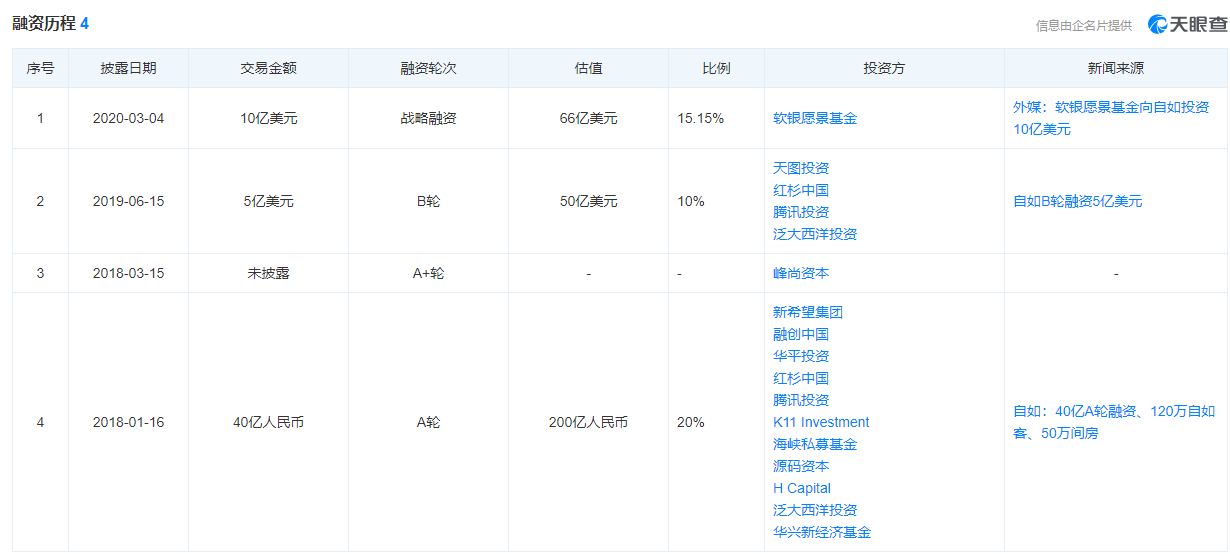1230x554 pixels.
Task: Click the 华兴新经济基金 investor link
Action: pos(822,532)
